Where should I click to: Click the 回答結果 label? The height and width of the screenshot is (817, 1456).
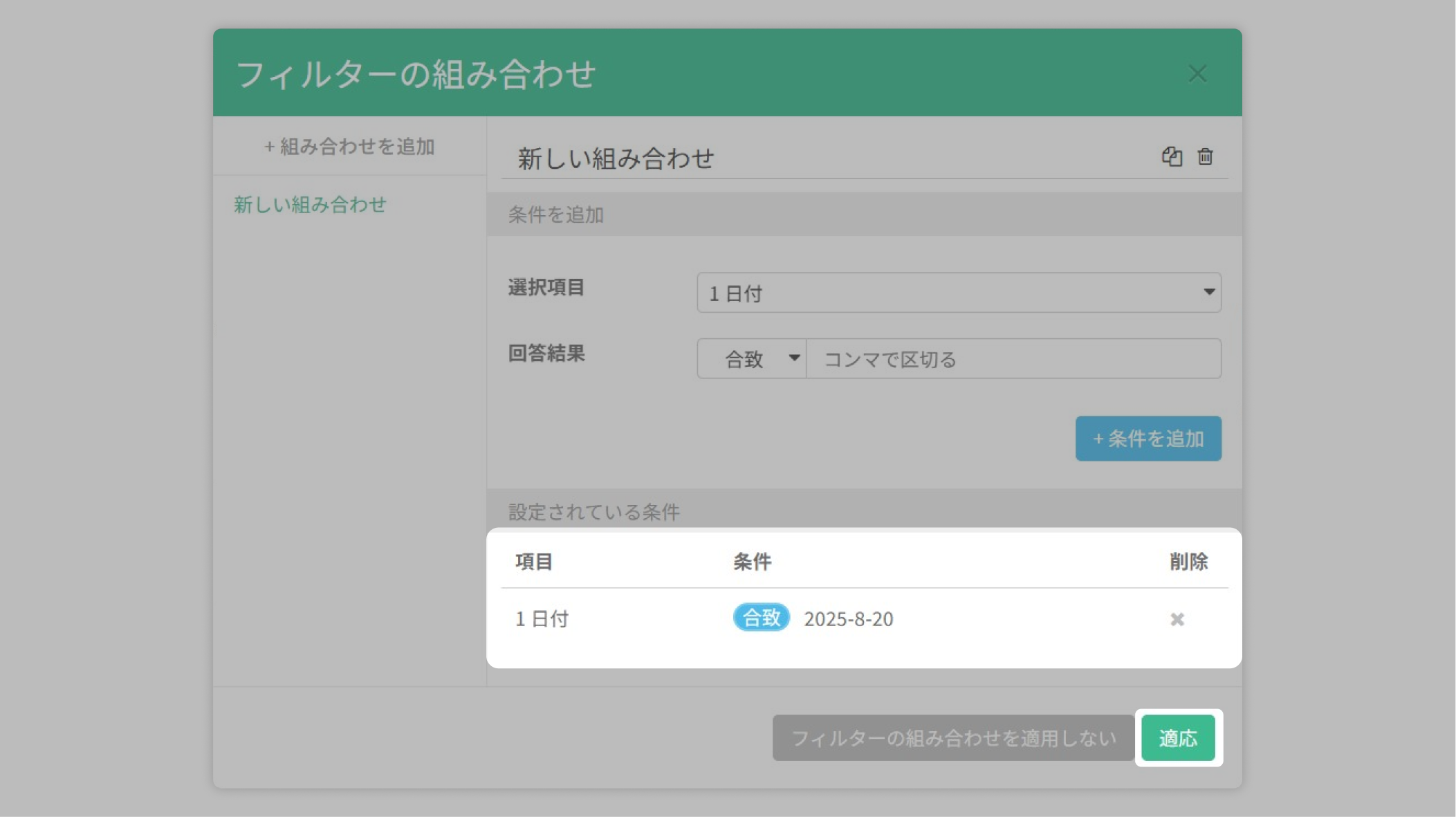click(x=546, y=354)
